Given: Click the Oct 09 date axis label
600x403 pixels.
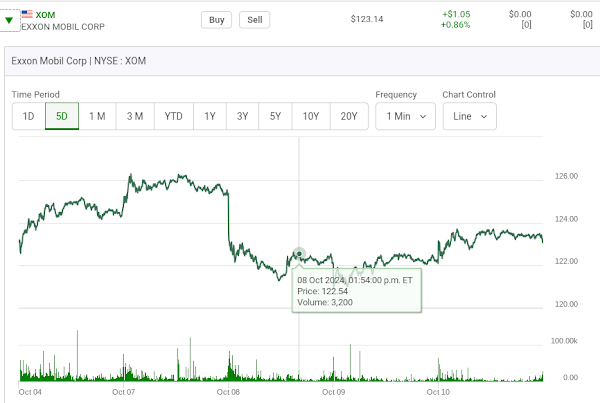Looking at the screenshot, I should click(333, 392).
